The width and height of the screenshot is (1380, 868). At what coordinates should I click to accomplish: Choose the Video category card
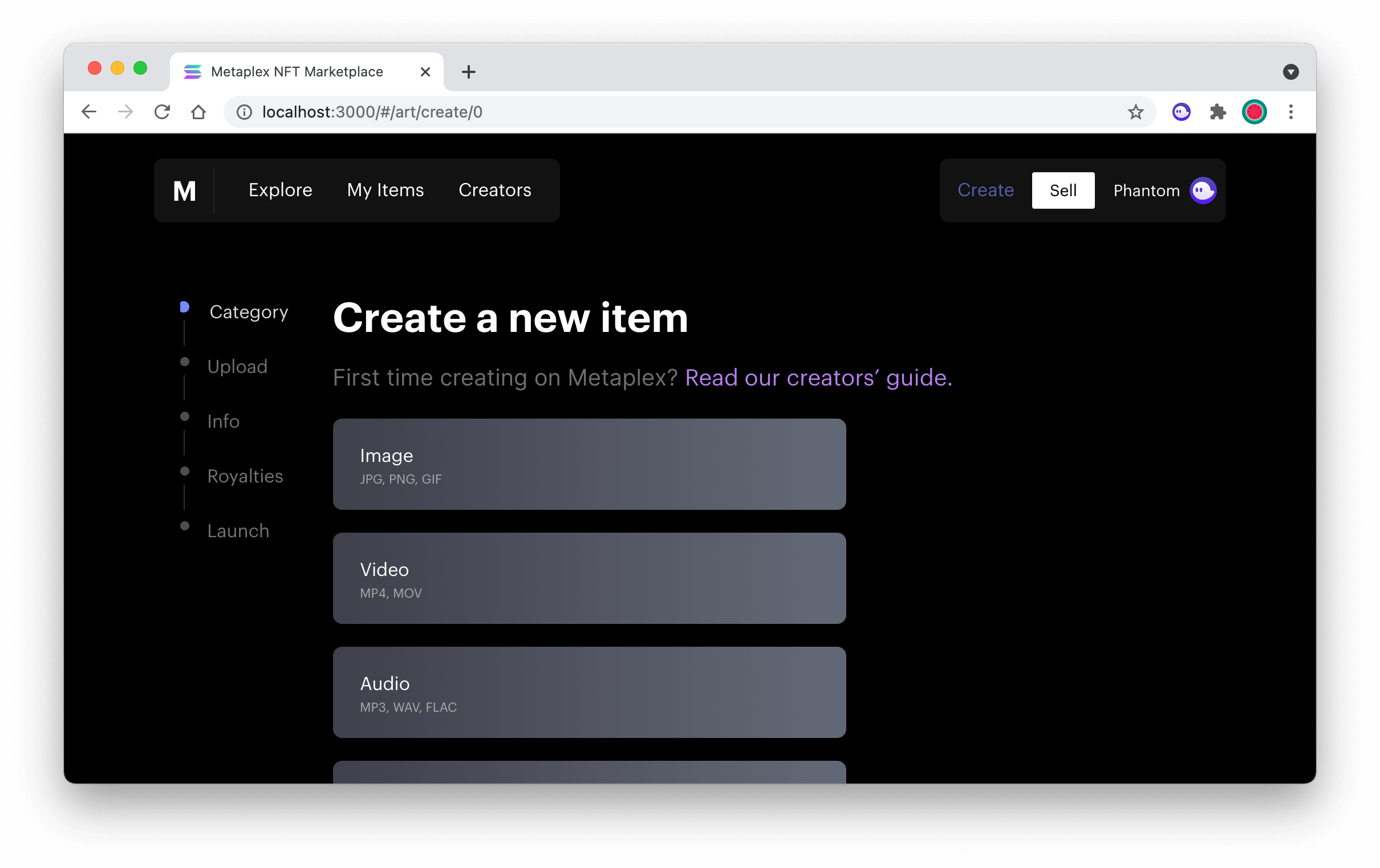coord(589,578)
